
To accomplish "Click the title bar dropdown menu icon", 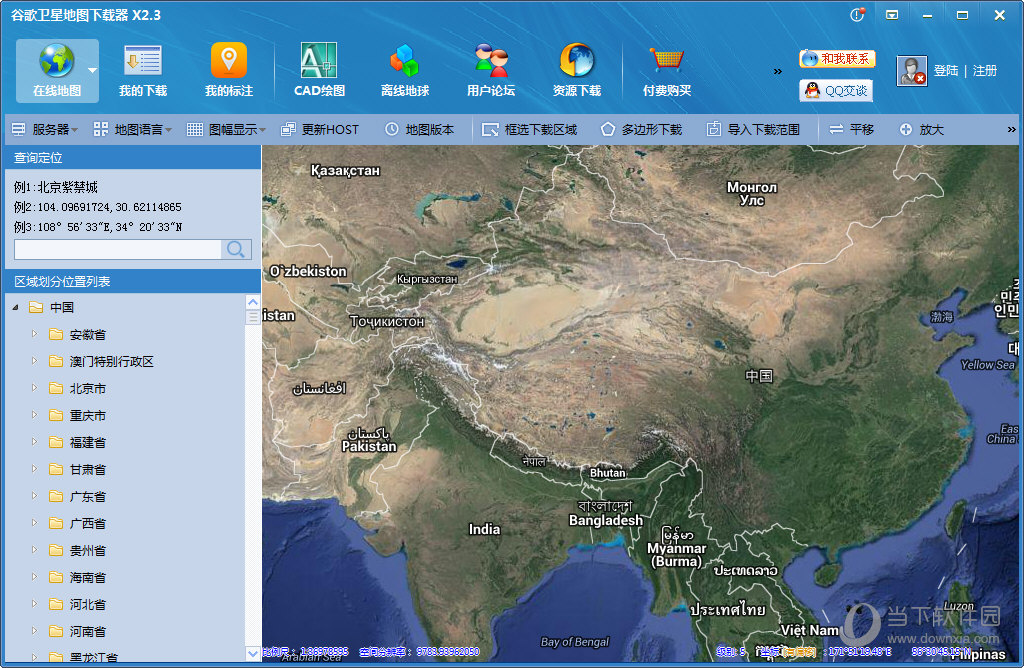I will 892,14.
